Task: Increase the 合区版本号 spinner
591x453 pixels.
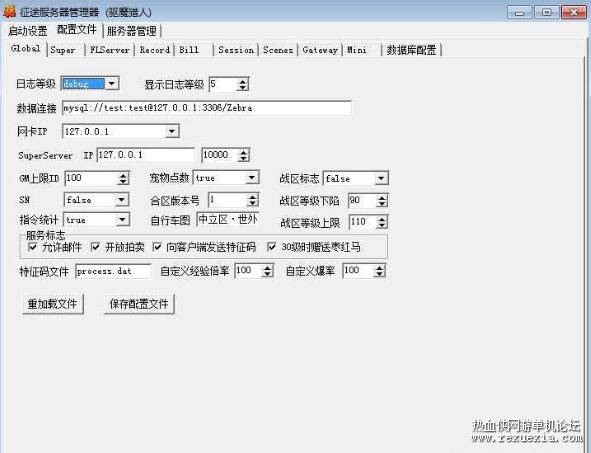Action: pos(253,197)
